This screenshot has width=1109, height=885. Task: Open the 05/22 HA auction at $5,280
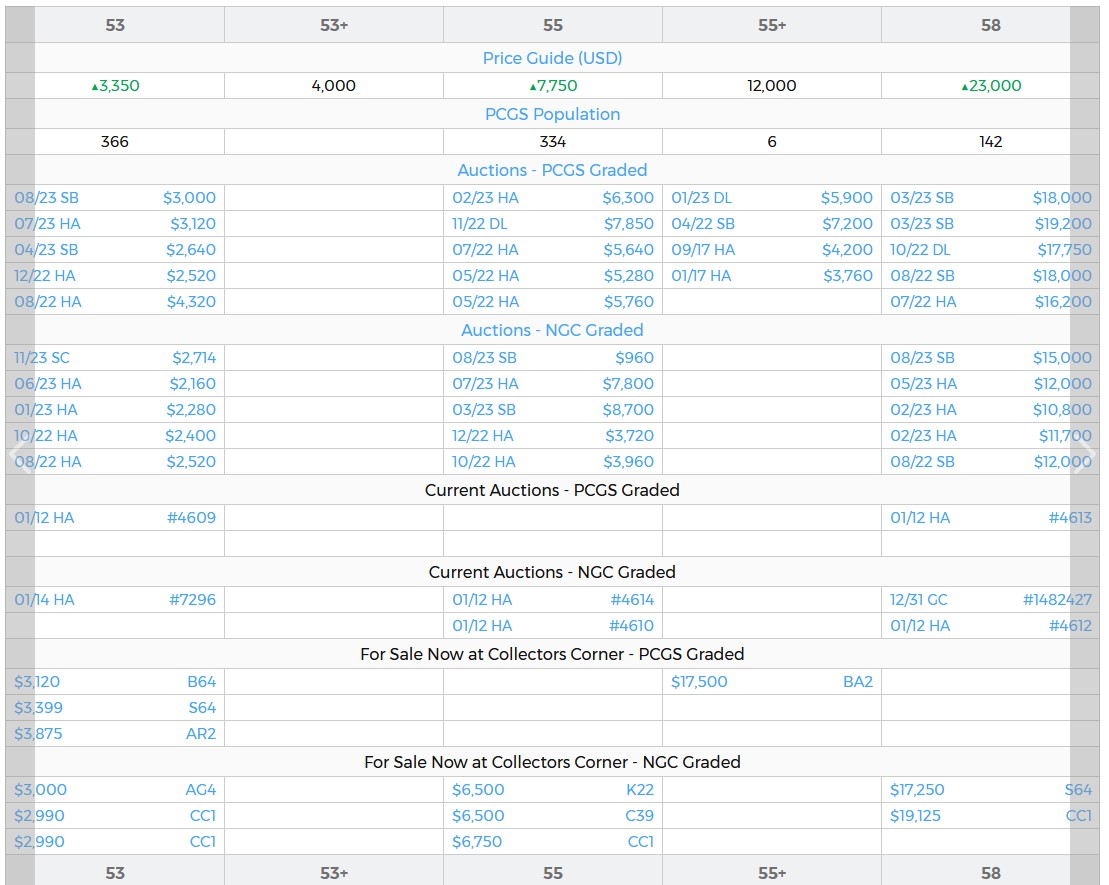coord(553,275)
